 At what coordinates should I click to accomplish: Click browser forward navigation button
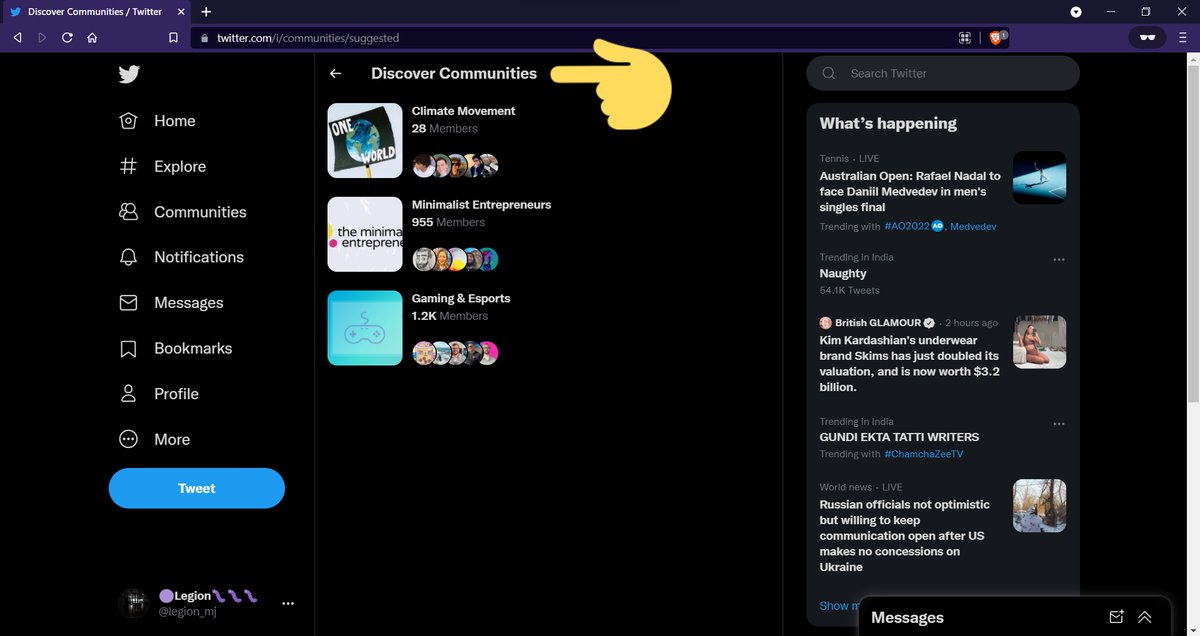(42, 38)
